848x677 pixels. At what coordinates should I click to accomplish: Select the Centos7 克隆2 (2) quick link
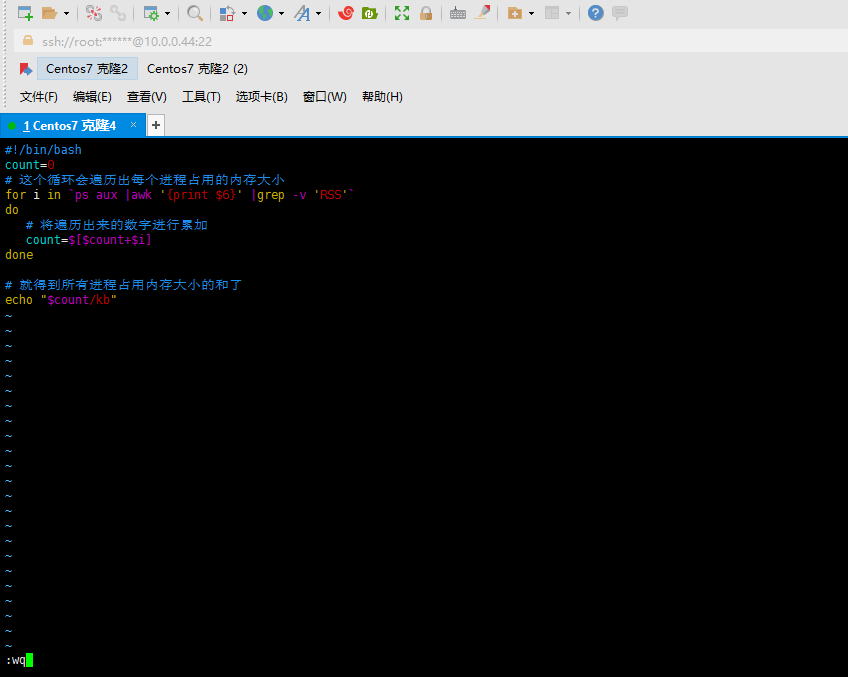tap(197, 69)
